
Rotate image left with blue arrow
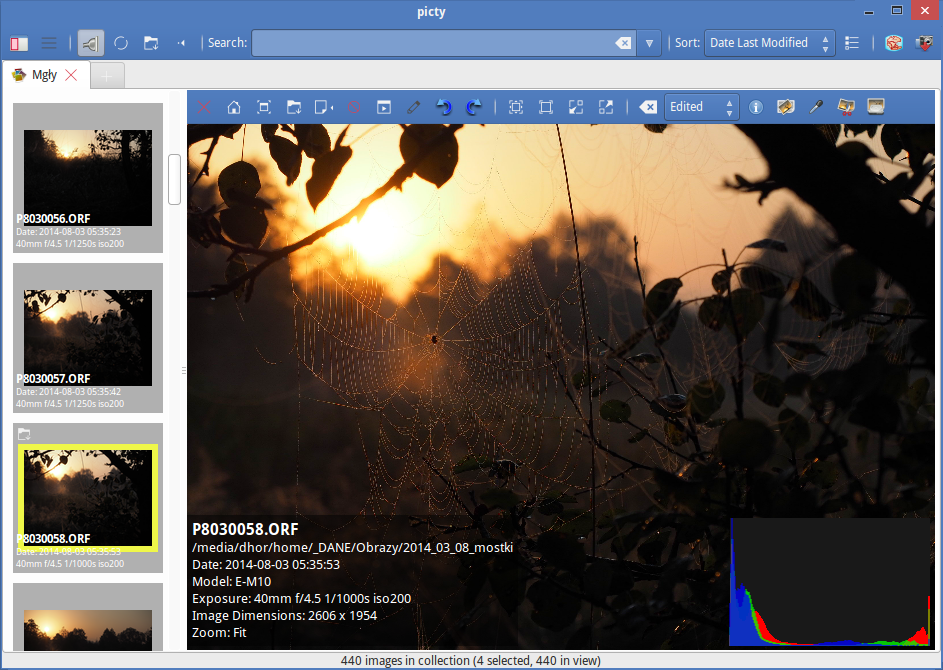coord(443,107)
